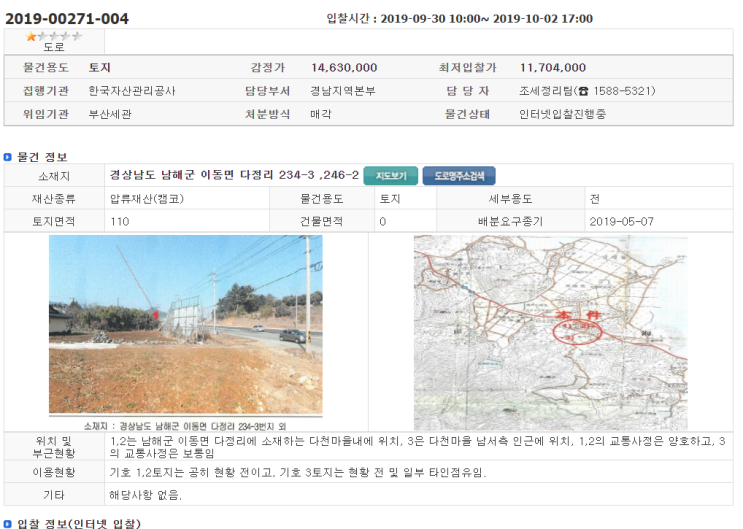Select 매각 disposal method value
Viewport: 743px width, 529px height.
click(321, 114)
